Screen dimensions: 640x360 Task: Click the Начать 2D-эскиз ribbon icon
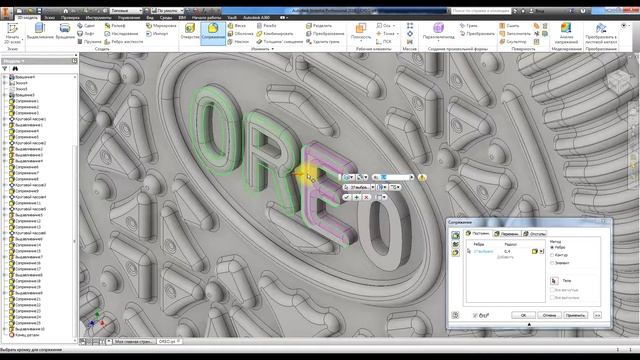(x=12, y=33)
